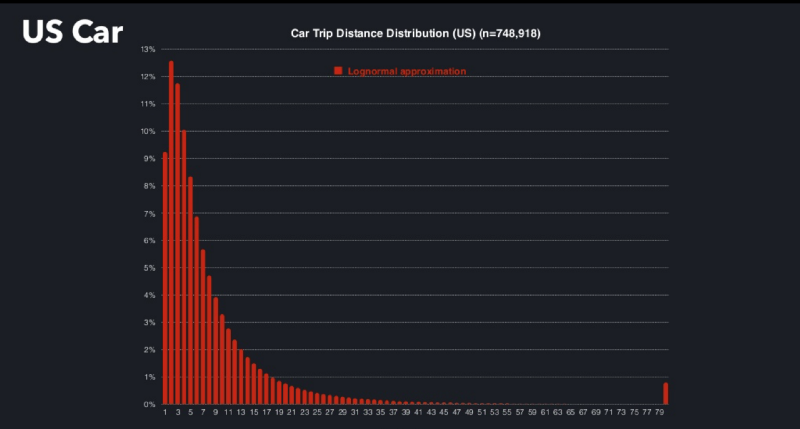Click the '11%' y-axis label

pyautogui.click(x=148, y=104)
